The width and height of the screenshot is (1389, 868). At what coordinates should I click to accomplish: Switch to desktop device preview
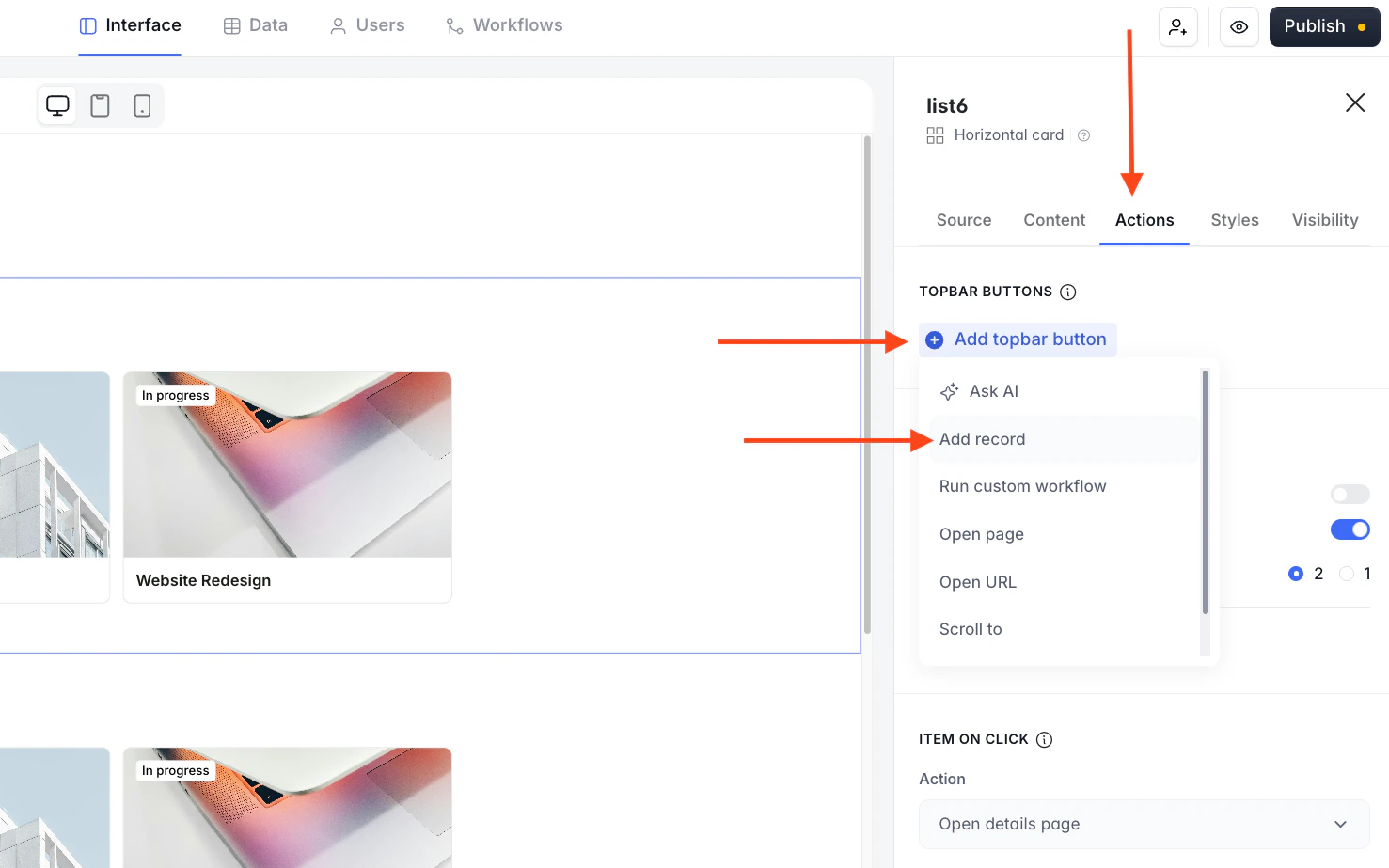(x=57, y=105)
